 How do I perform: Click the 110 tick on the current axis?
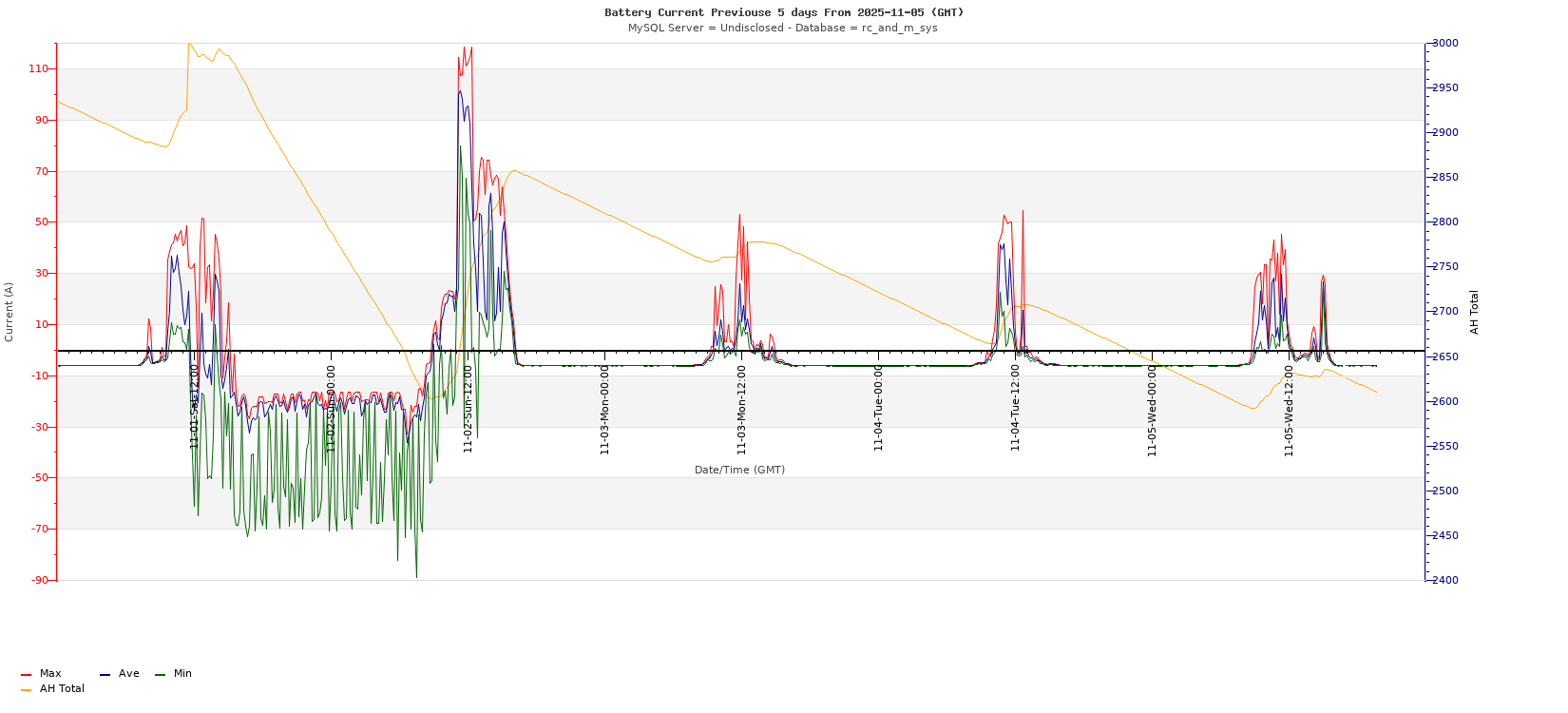[39, 69]
